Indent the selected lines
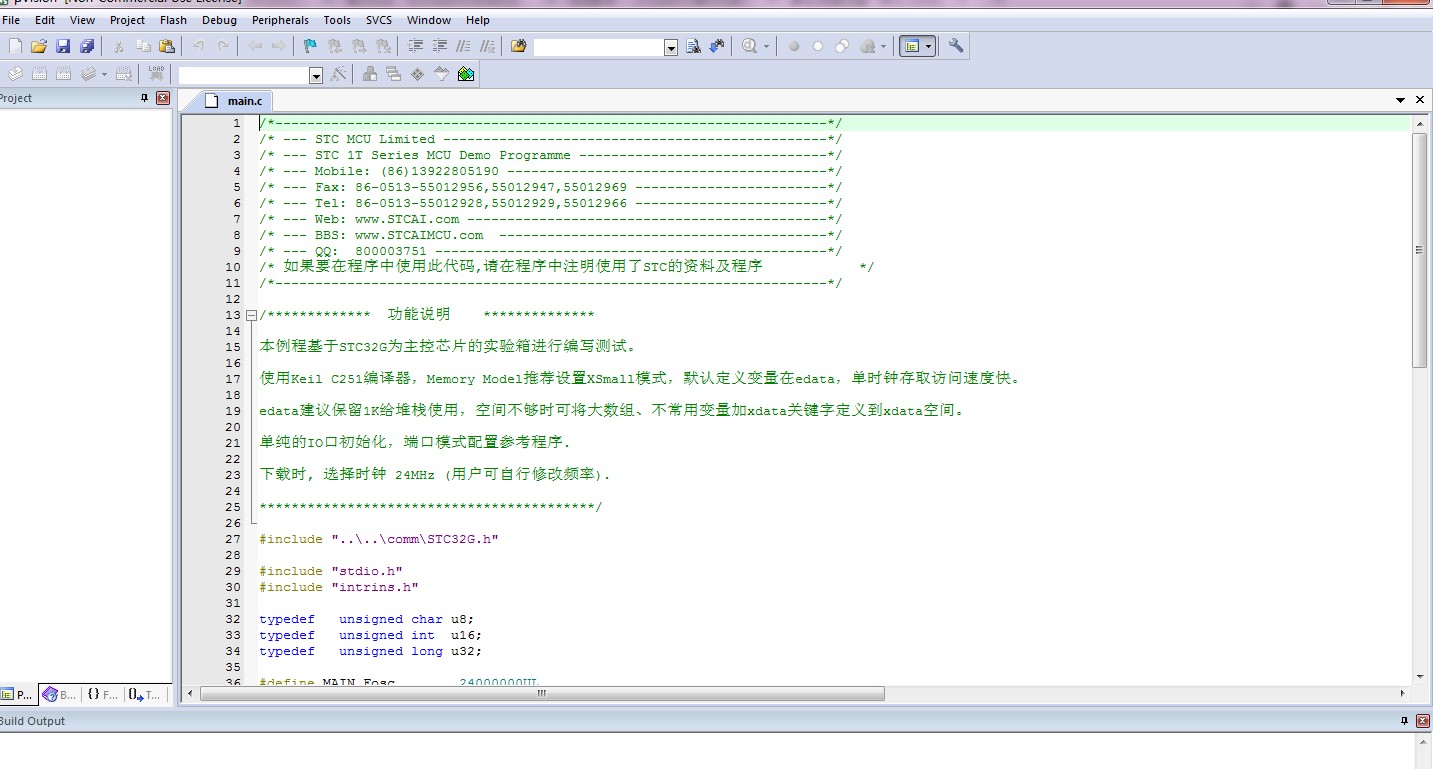This screenshot has height=769, width=1433. pyautogui.click(x=414, y=46)
